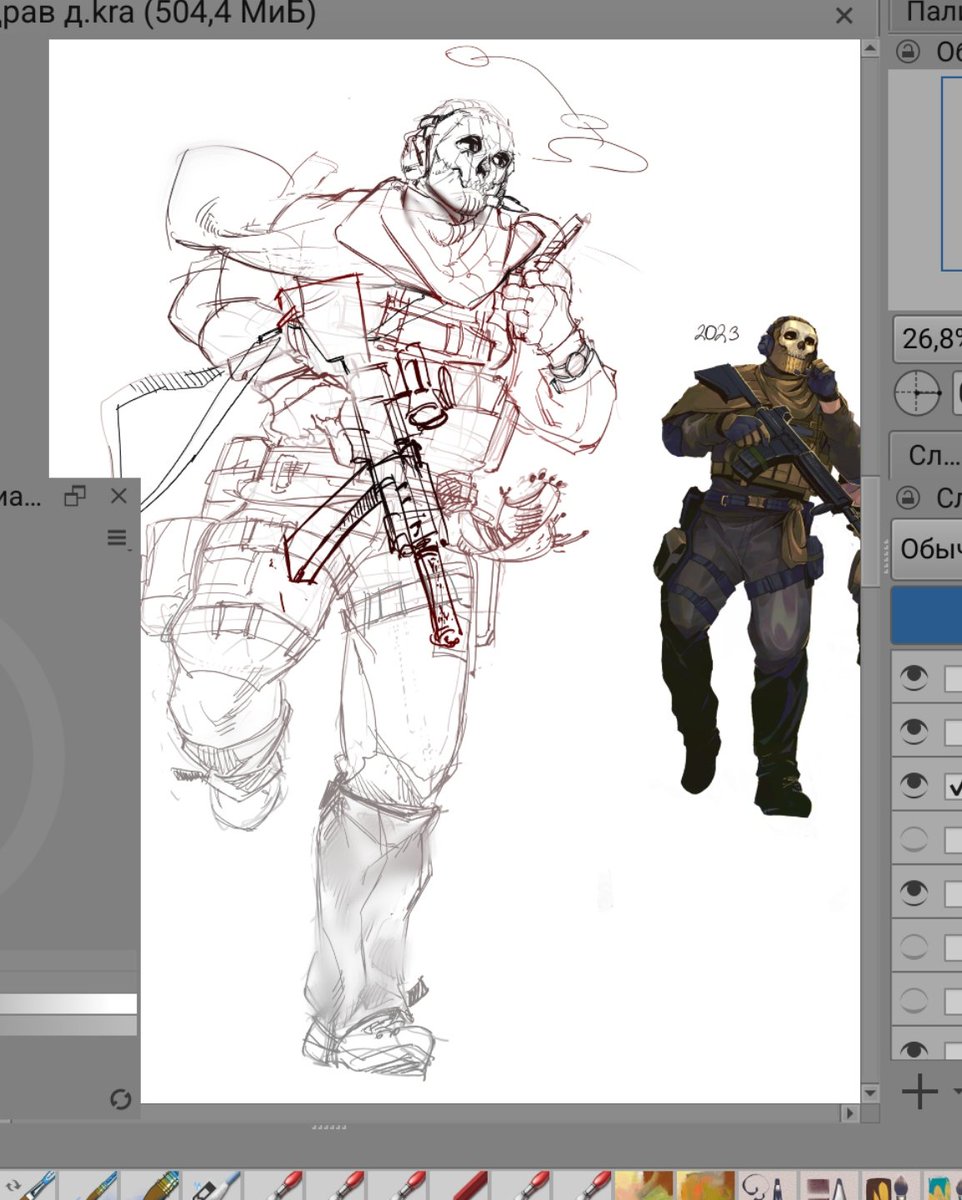Hide the first layer below the highlighted one

pos(913,679)
